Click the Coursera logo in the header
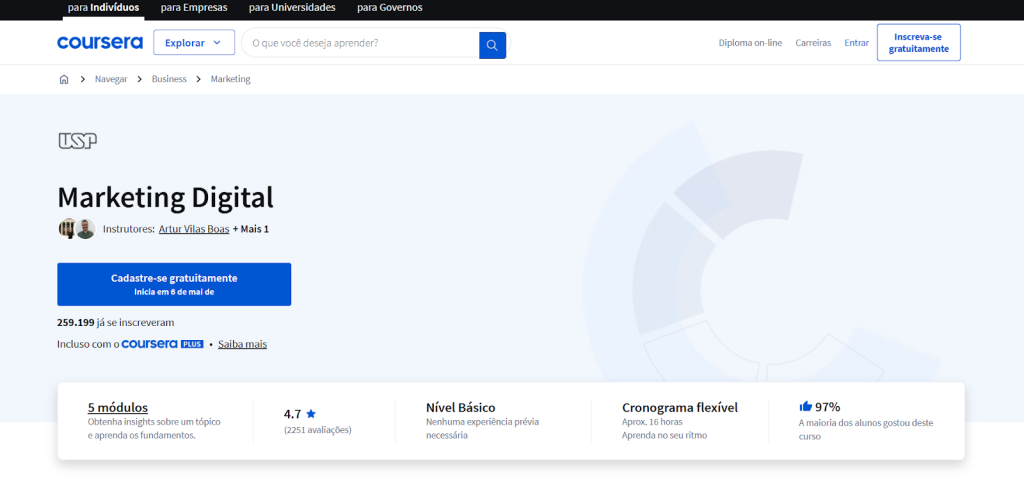The width and height of the screenshot is (1024, 479). 100,42
